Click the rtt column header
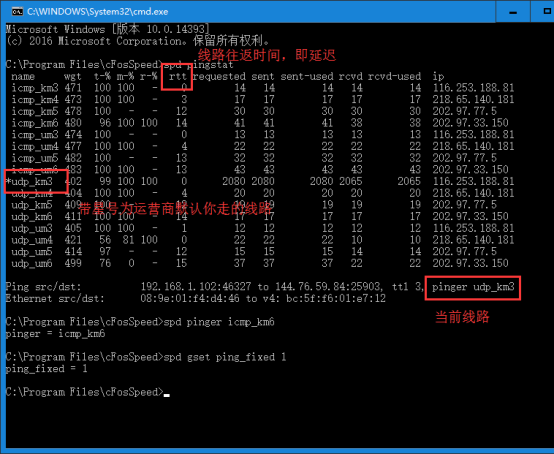554x454 pixels. 177,76
